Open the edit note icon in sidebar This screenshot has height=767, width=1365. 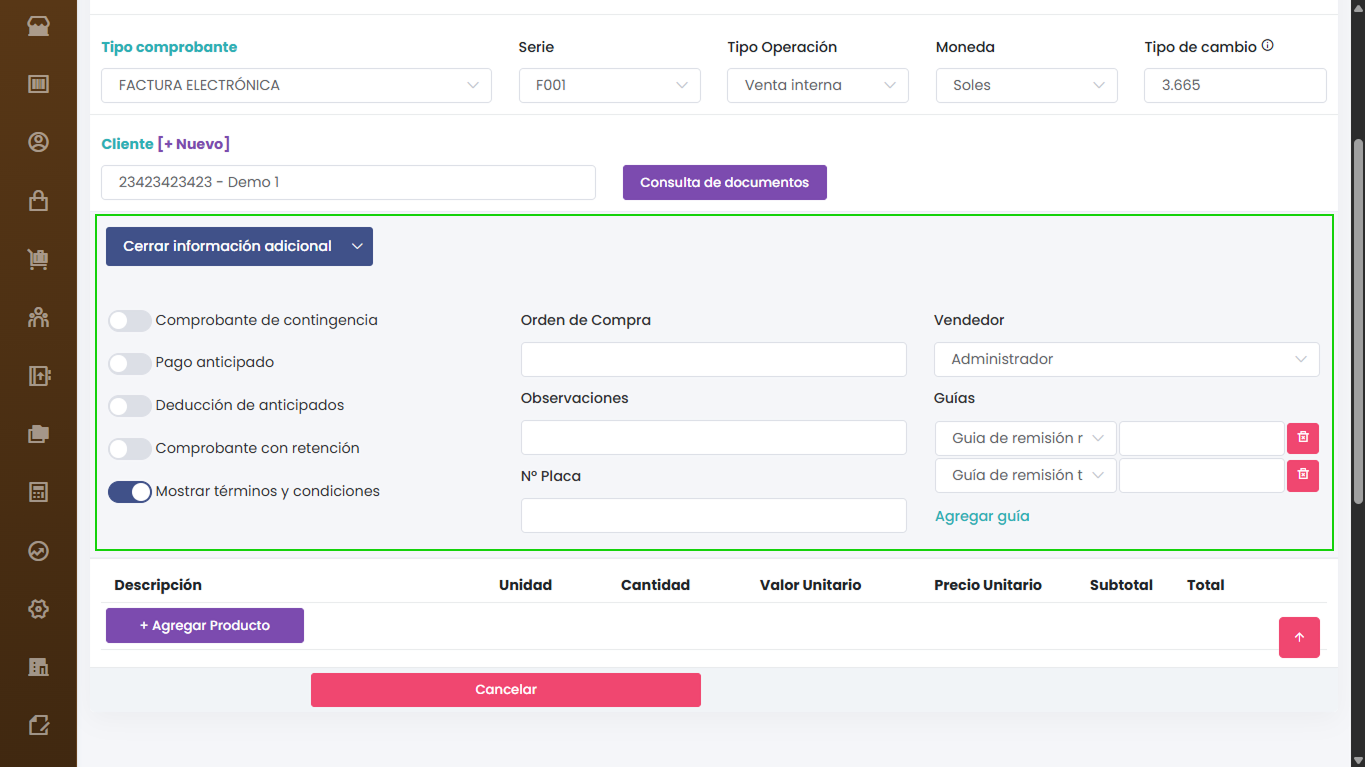click(x=38, y=725)
